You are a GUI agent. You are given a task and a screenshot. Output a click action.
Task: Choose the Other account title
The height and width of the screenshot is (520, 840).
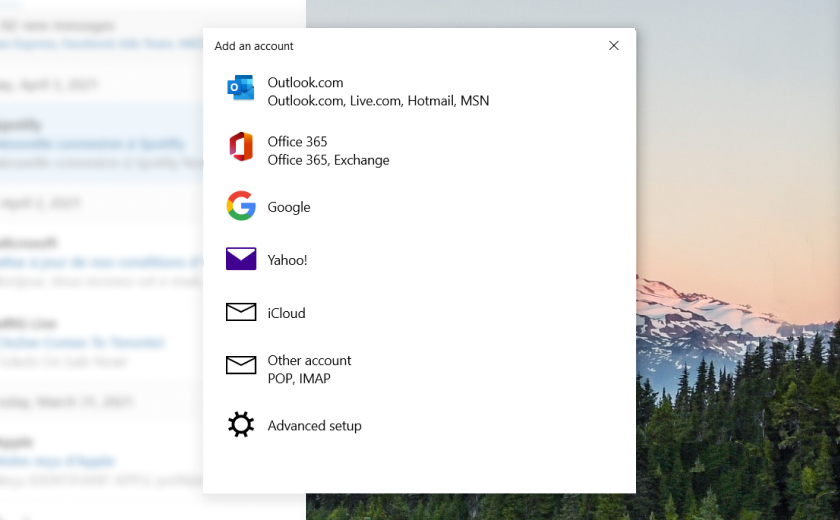(x=310, y=360)
